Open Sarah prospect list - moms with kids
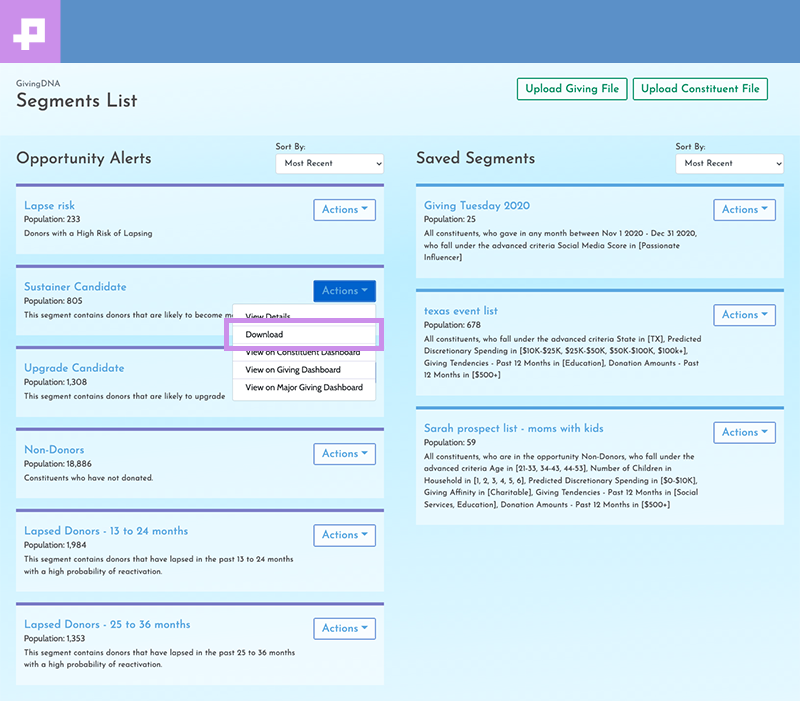 click(514, 429)
